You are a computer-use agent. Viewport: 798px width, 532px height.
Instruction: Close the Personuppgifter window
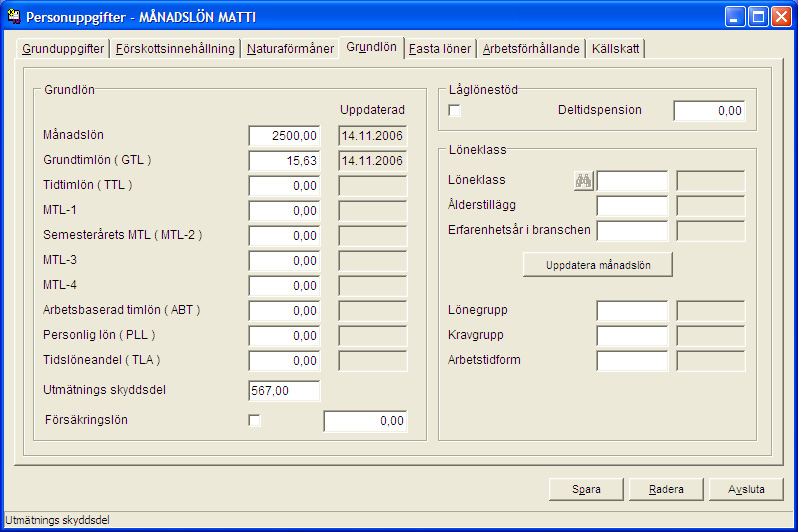[x=781, y=17]
